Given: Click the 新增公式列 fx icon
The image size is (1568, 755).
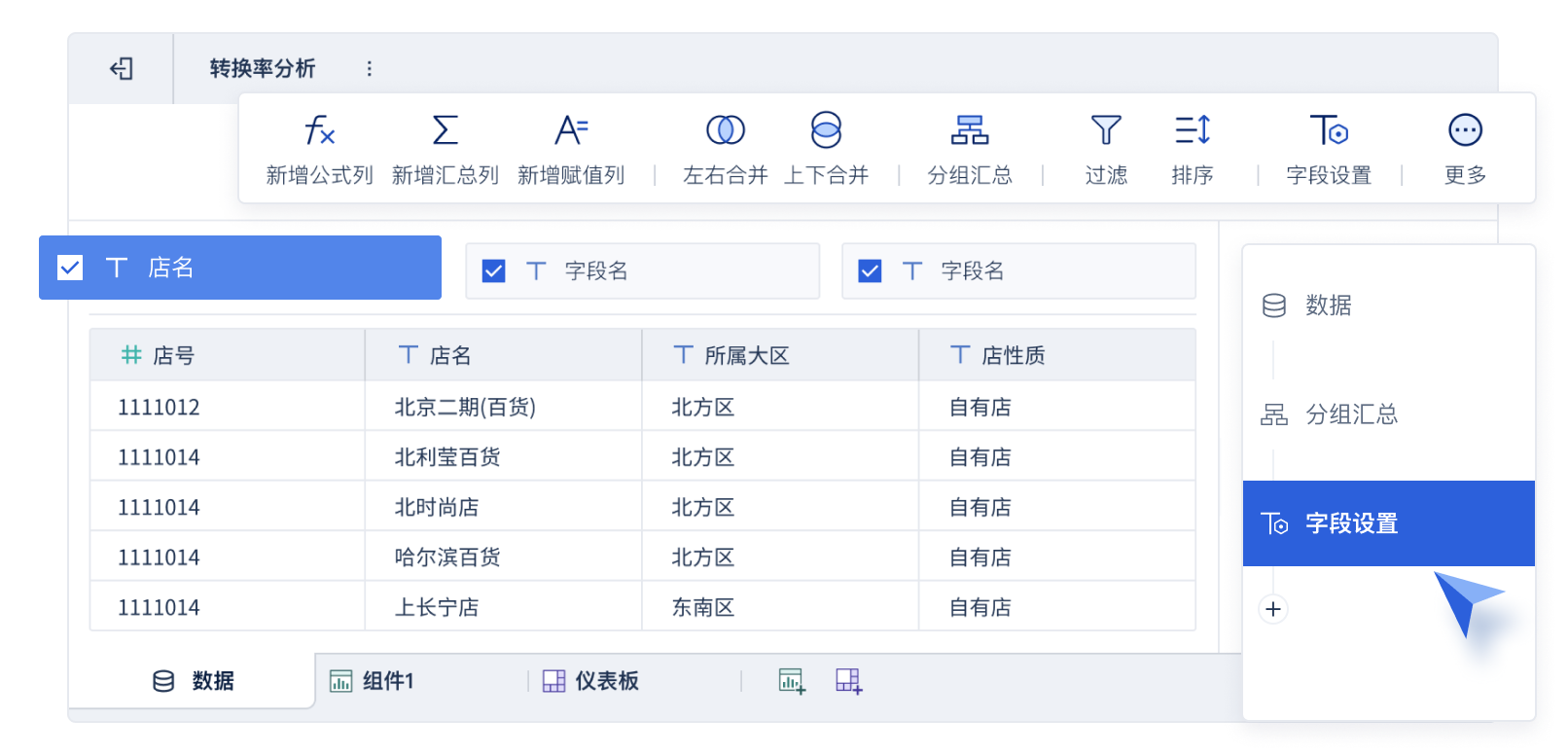Looking at the screenshot, I should click(x=319, y=130).
